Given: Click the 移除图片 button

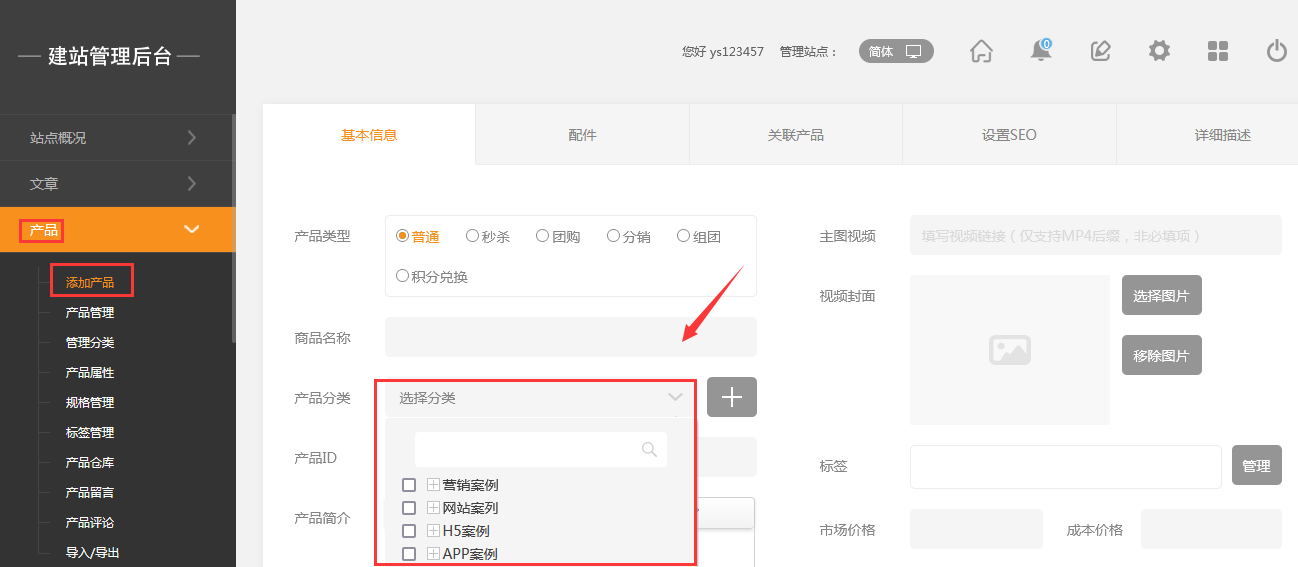Looking at the screenshot, I should [1161, 355].
